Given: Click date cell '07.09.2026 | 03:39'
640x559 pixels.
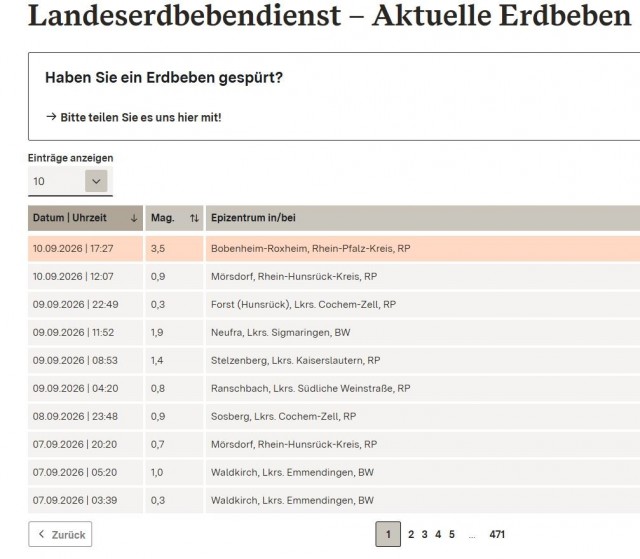Looking at the screenshot, I should click(85, 501).
